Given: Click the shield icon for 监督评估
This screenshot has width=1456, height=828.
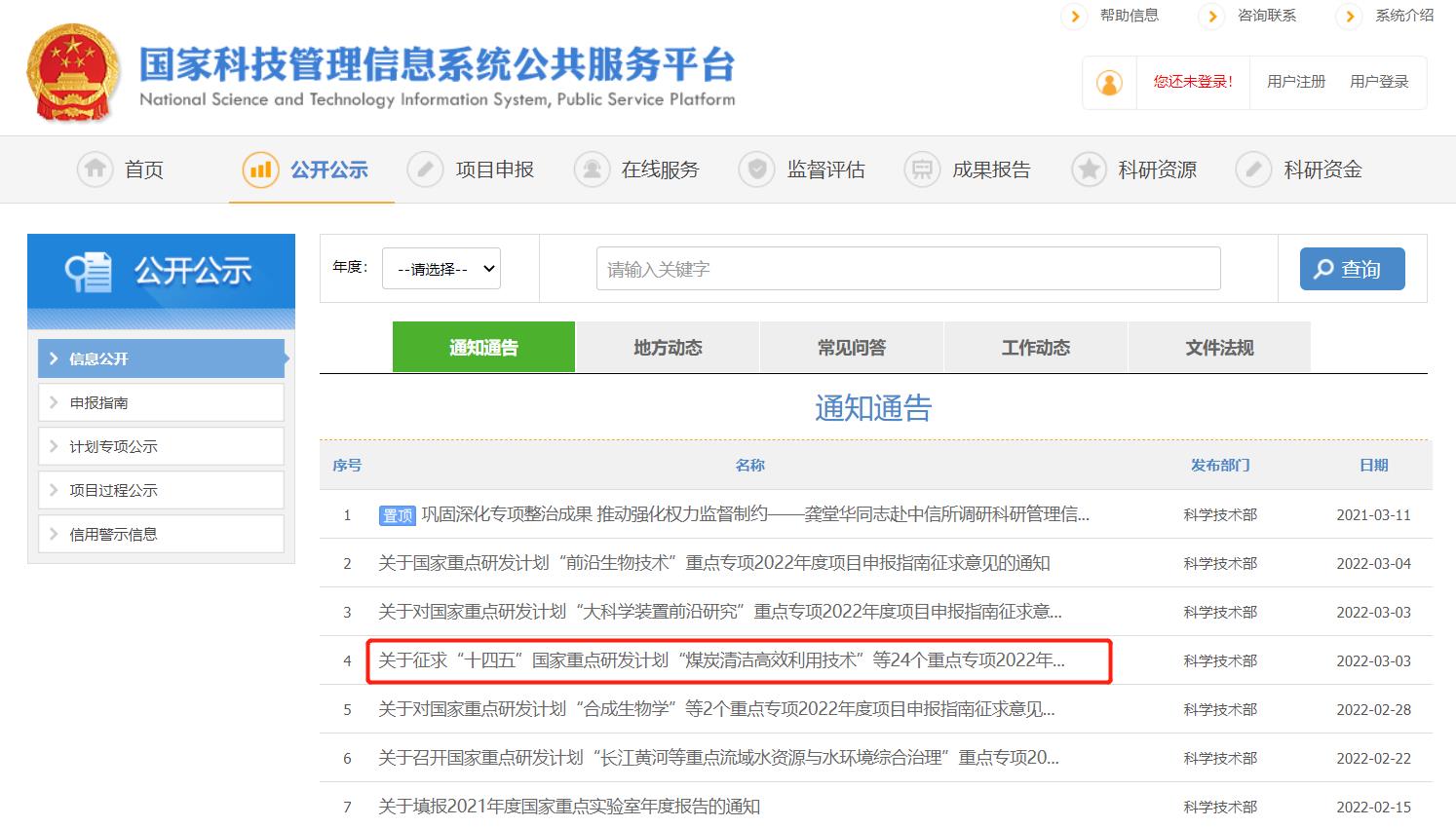Looking at the screenshot, I should (757, 169).
